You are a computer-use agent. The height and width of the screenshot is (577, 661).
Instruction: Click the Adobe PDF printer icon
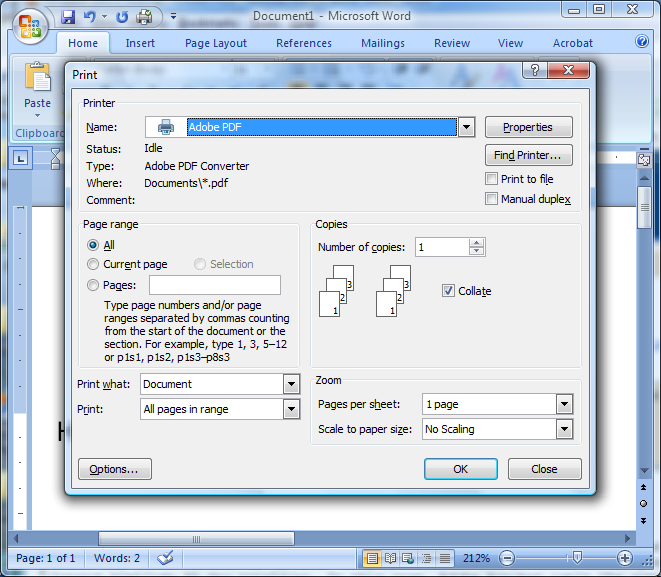point(166,127)
